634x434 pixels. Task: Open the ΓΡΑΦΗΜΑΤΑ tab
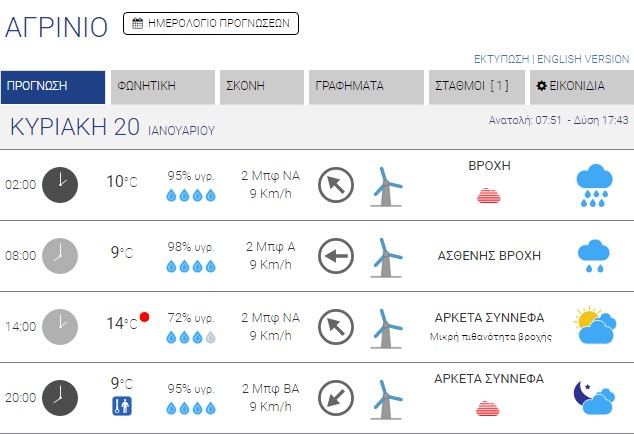tap(366, 87)
